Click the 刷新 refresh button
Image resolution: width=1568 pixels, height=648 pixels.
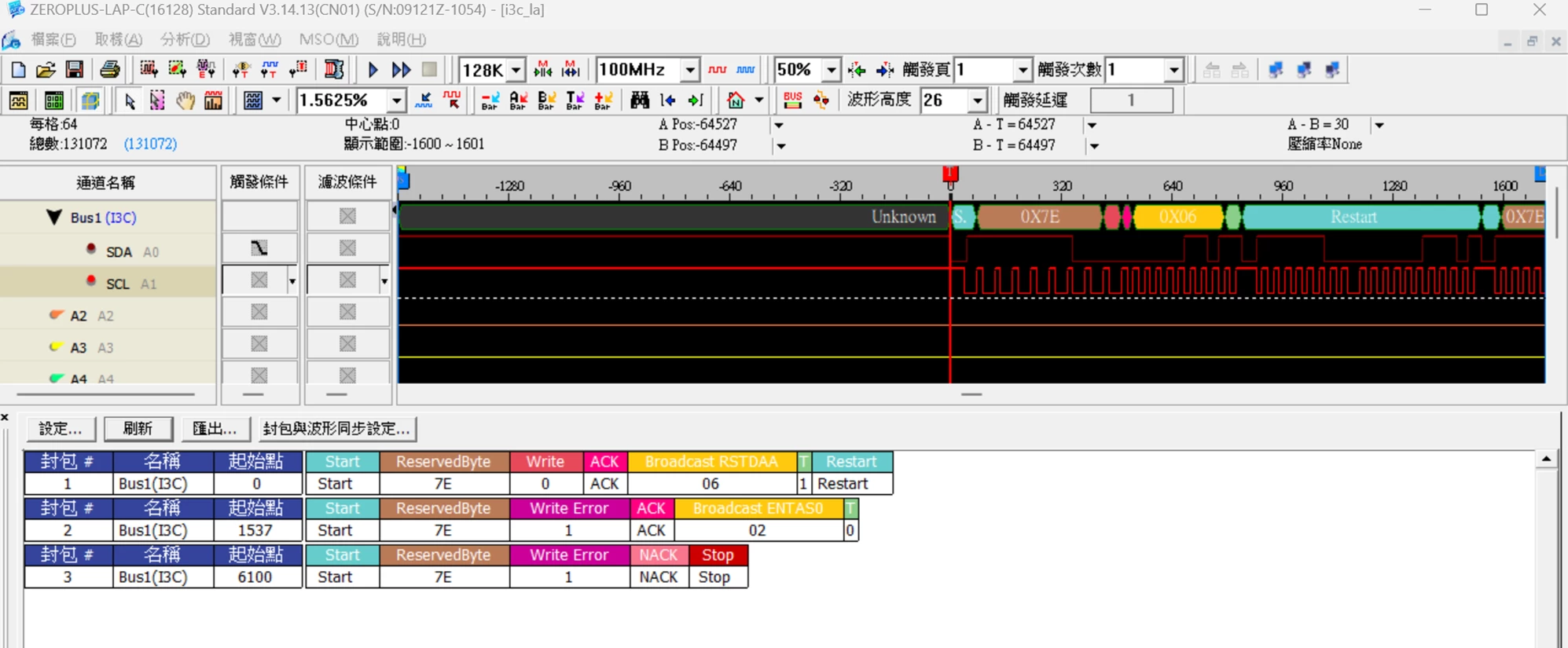[x=138, y=429]
